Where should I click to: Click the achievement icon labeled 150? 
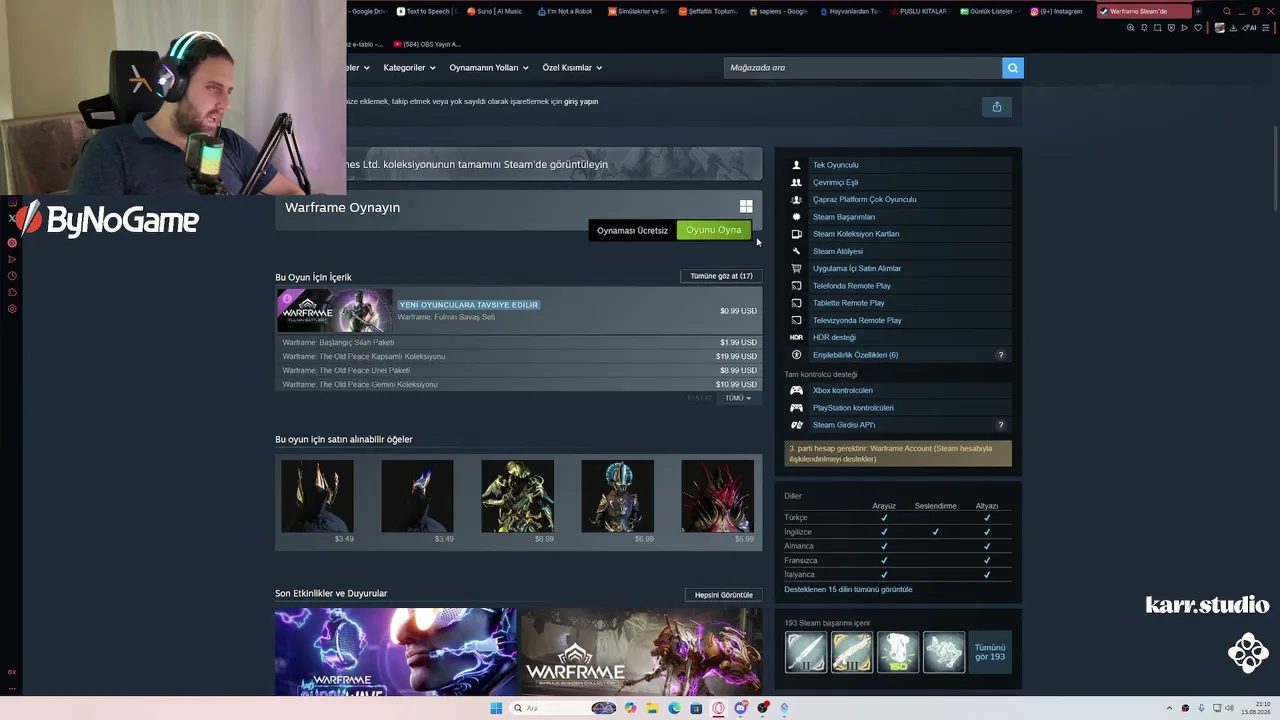[898, 652]
